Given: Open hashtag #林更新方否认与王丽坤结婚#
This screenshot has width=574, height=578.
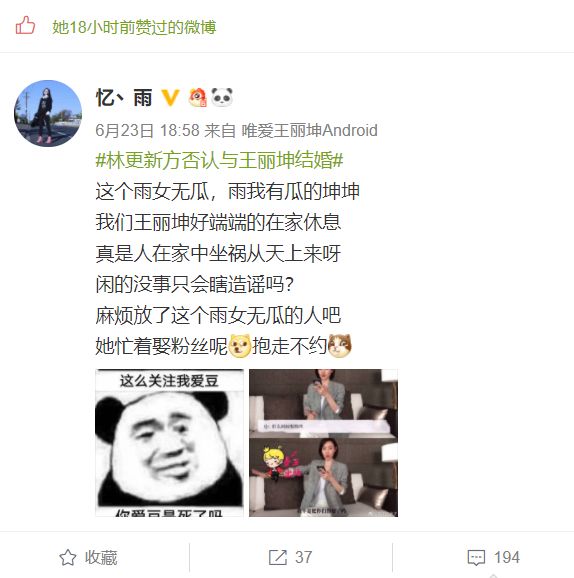Looking at the screenshot, I should coord(219,160).
